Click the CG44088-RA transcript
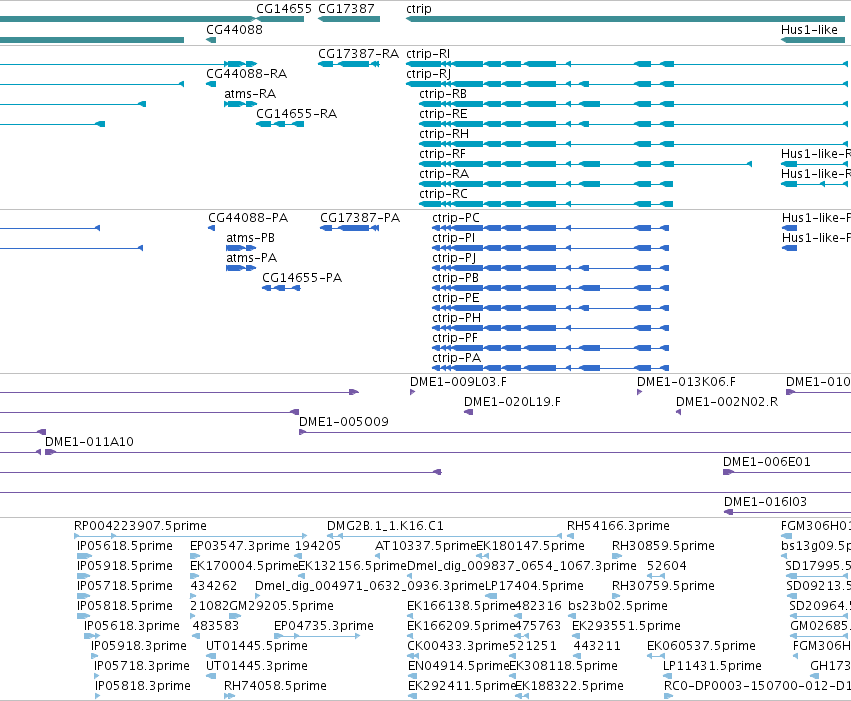 pyautogui.click(x=211, y=84)
